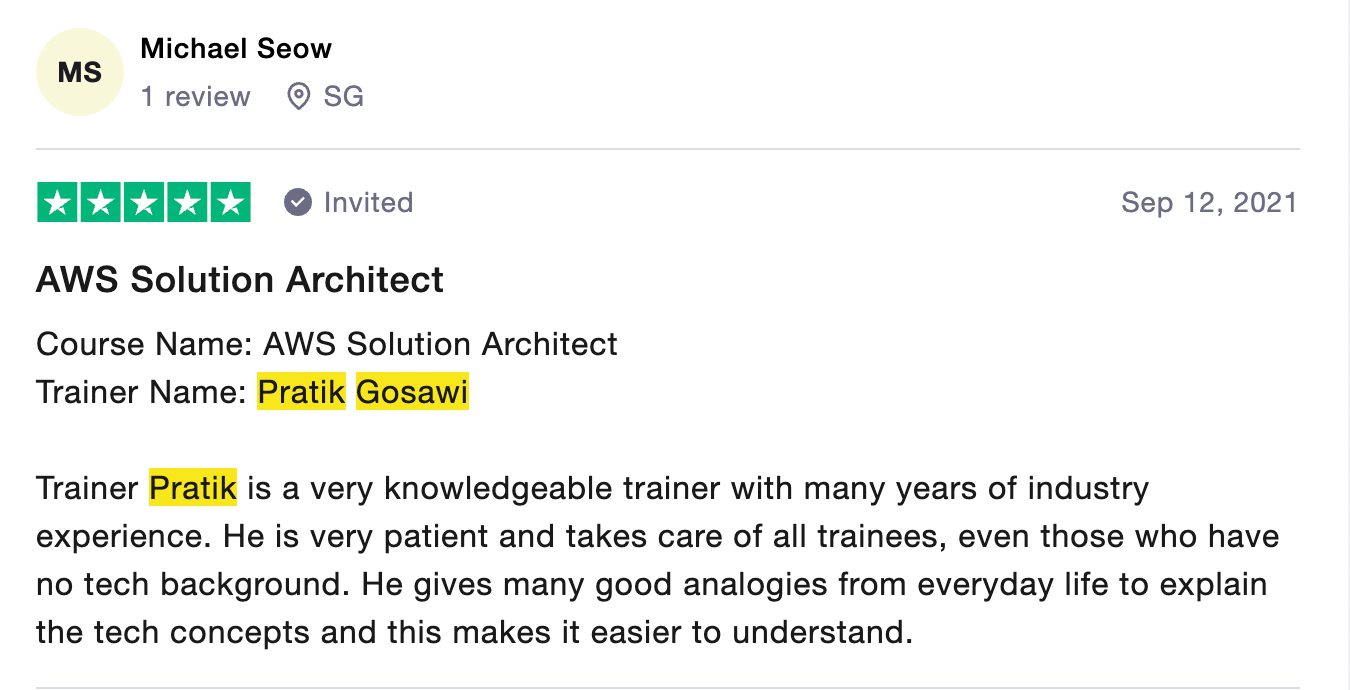Click the third green rating star
Screen dimensions: 1350x690
[x=144, y=203]
